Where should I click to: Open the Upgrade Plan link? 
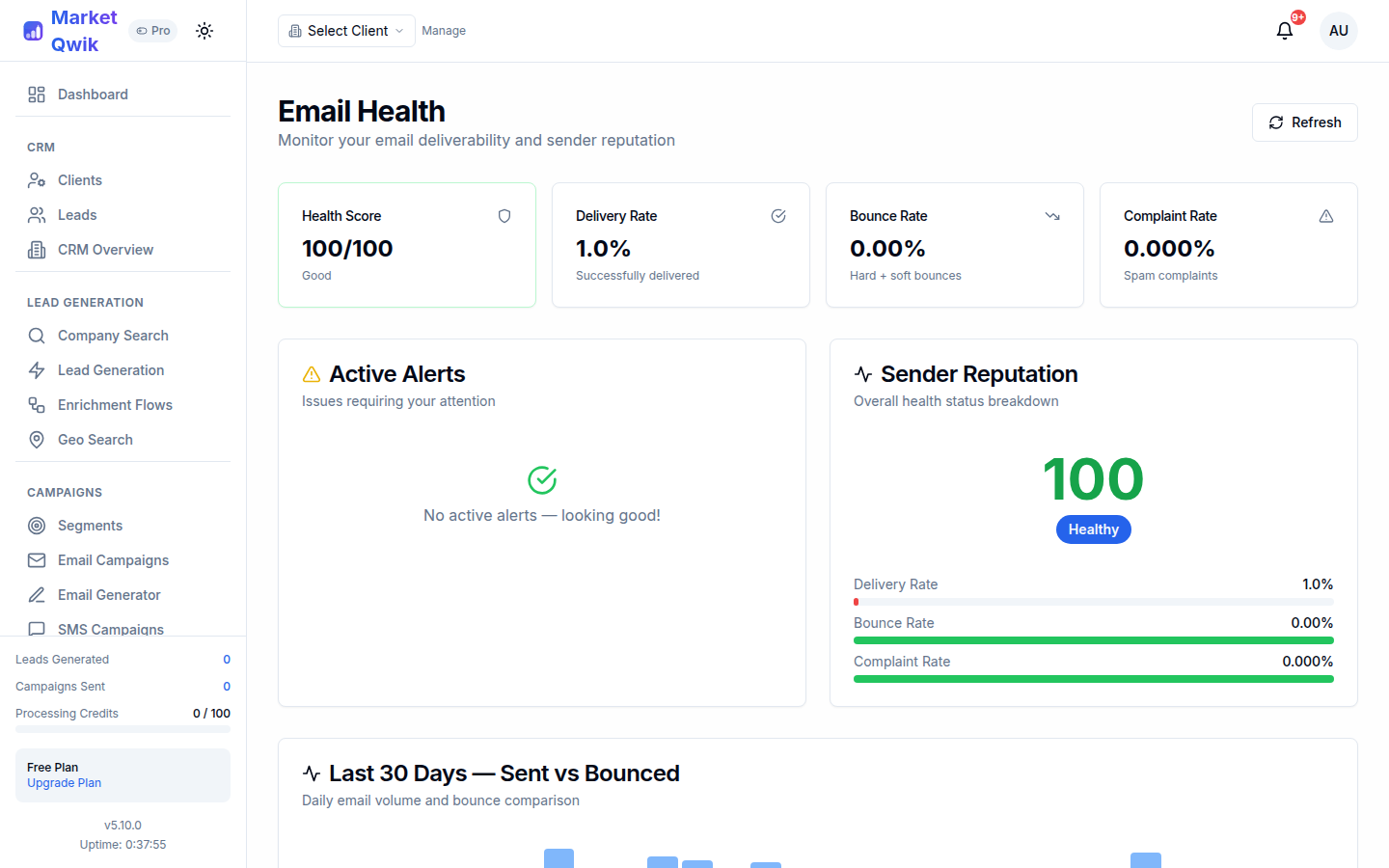coord(64,782)
